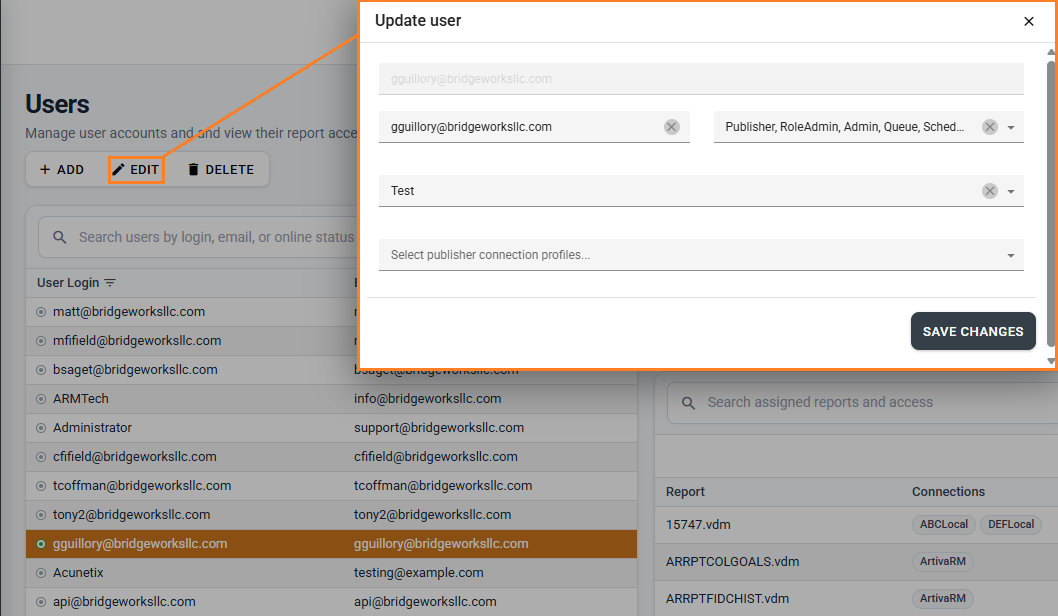Click the DELETE user button

[x=221, y=169]
